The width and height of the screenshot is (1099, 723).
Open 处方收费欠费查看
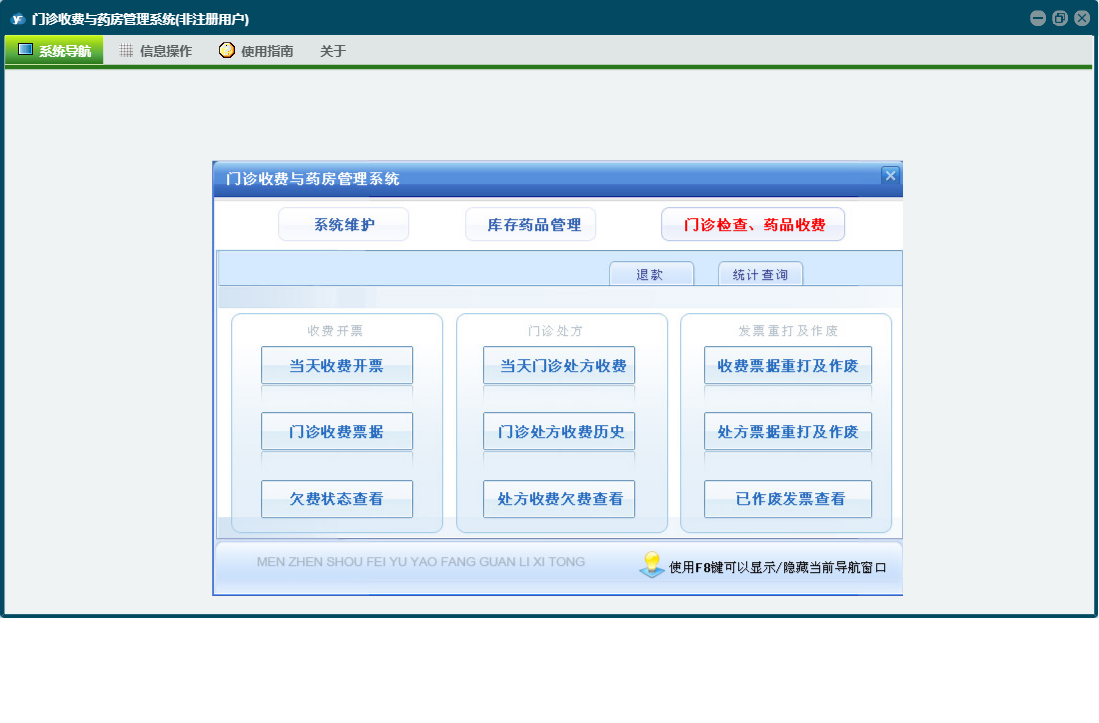tap(559, 499)
